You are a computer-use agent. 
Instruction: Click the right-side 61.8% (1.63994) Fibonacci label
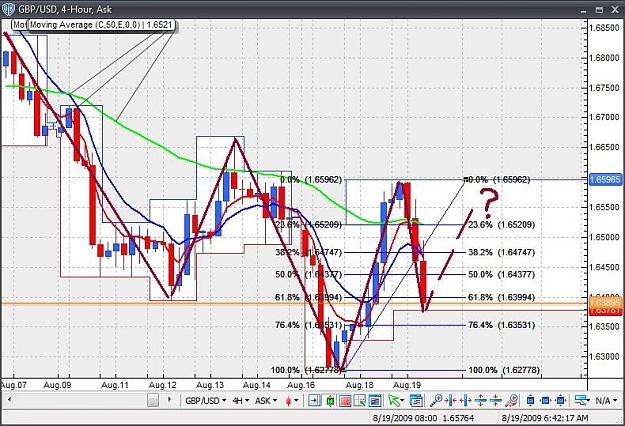[501, 297]
